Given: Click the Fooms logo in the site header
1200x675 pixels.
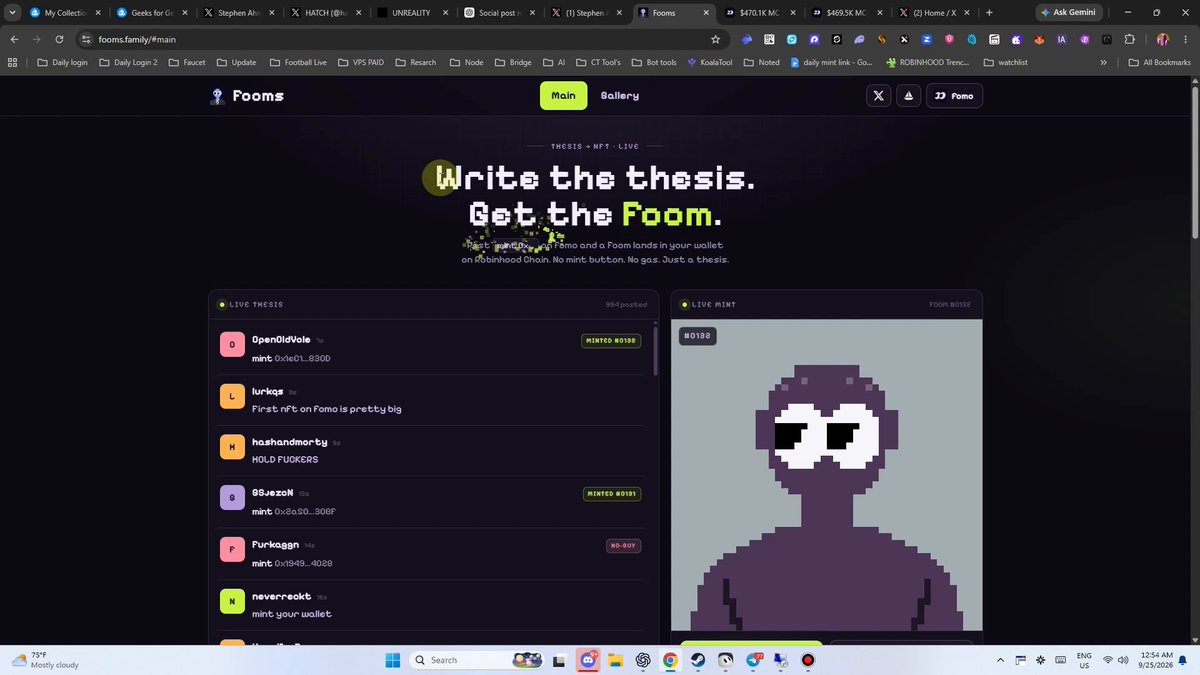Looking at the screenshot, I should [x=247, y=96].
